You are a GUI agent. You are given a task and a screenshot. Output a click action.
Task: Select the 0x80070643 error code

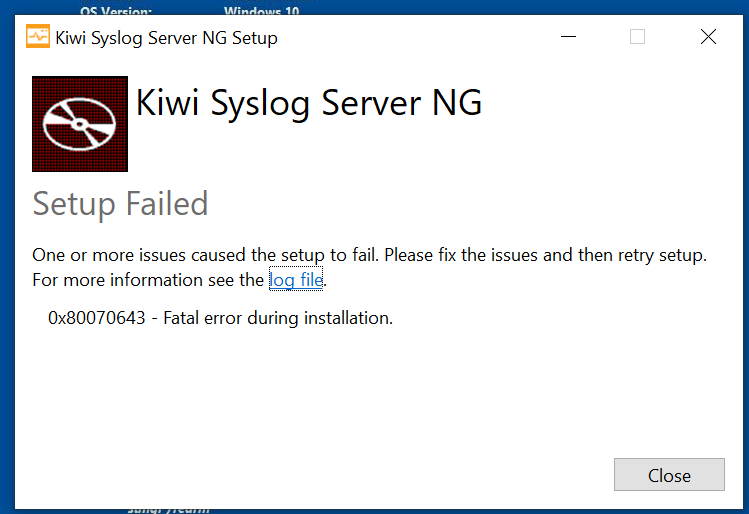93,319
